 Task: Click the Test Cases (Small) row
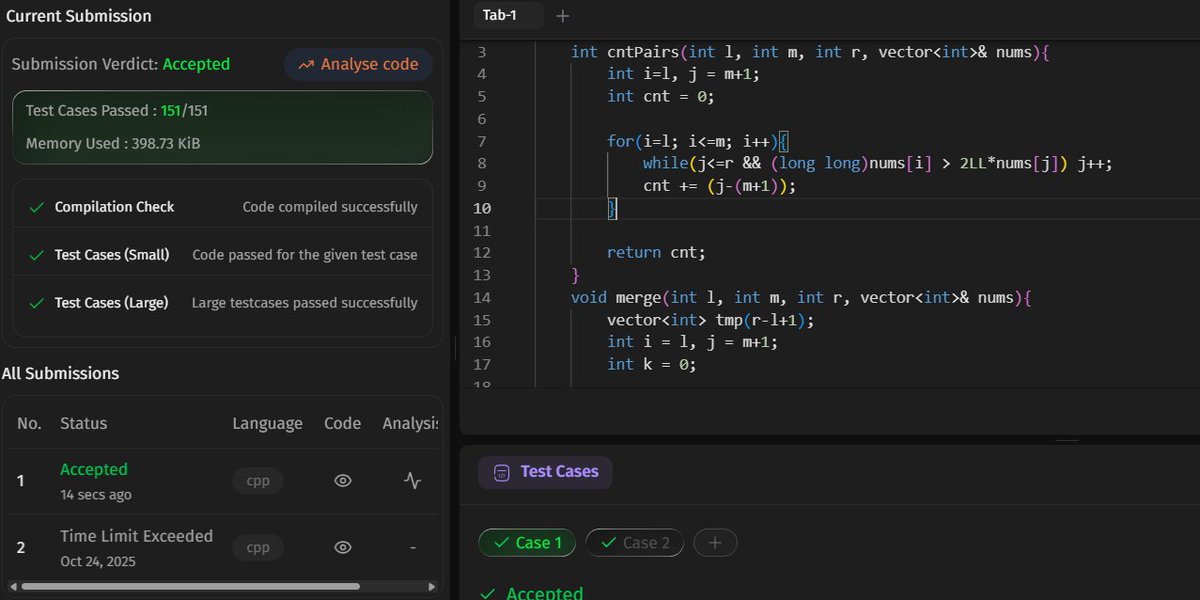pyautogui.click(x=224, y=255)
